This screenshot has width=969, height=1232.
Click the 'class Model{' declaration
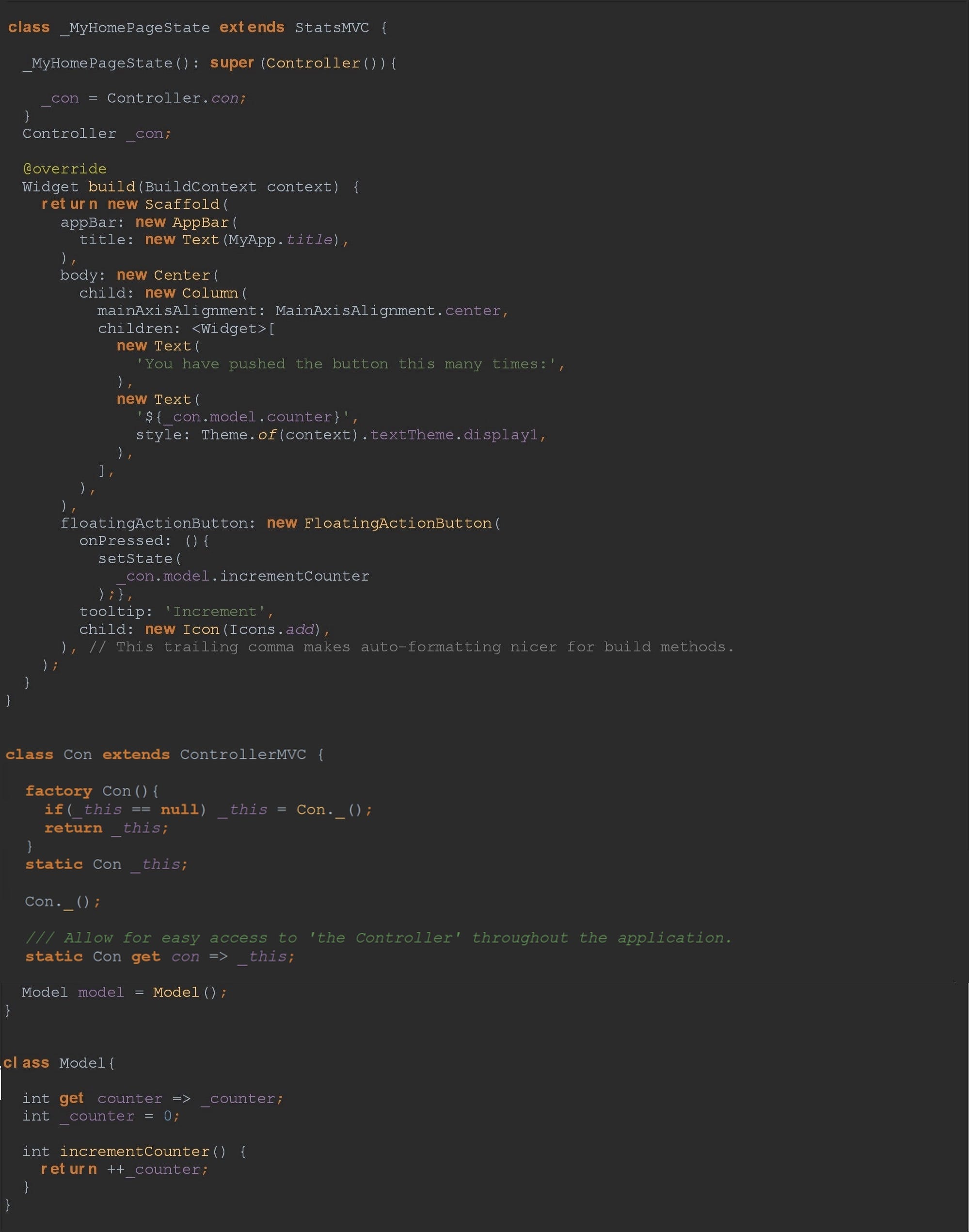(x=59, y=1063)
